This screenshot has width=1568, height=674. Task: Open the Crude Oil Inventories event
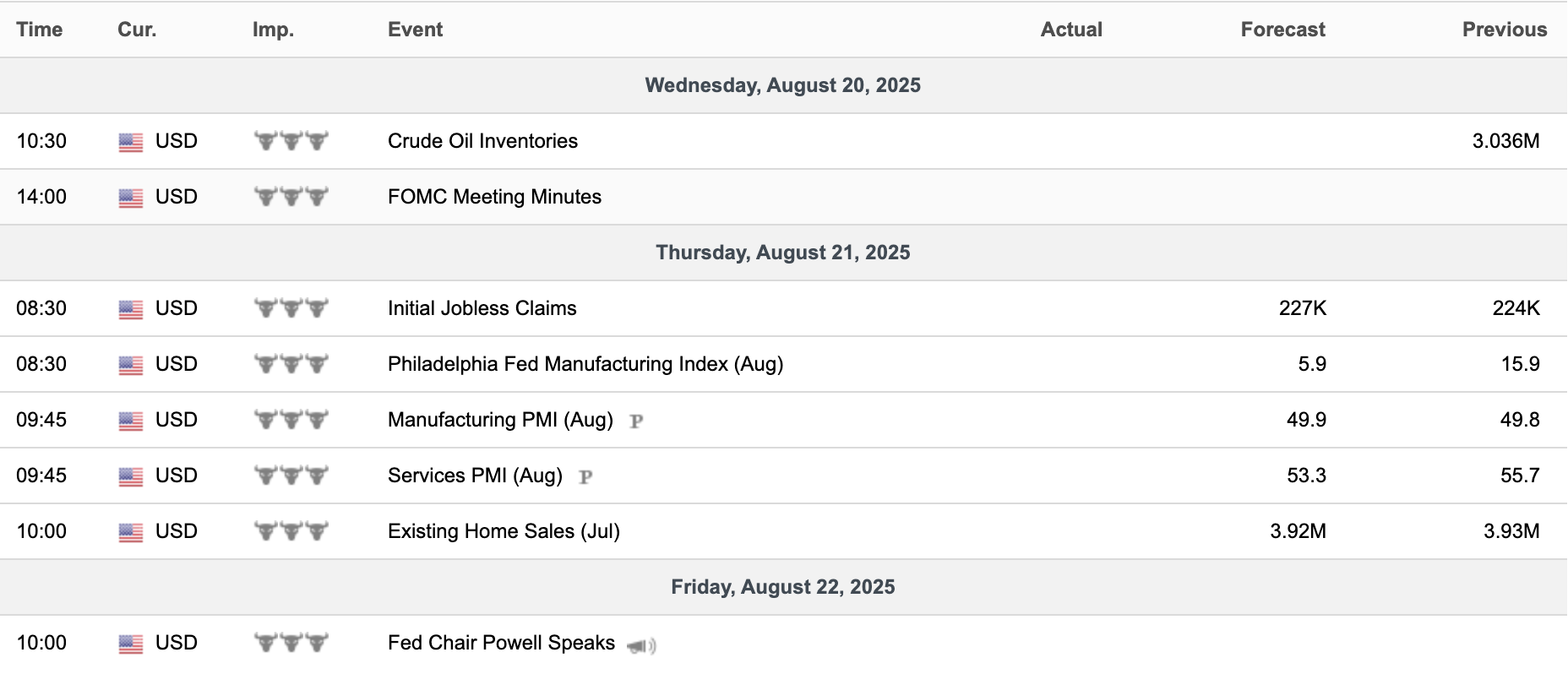482,141
